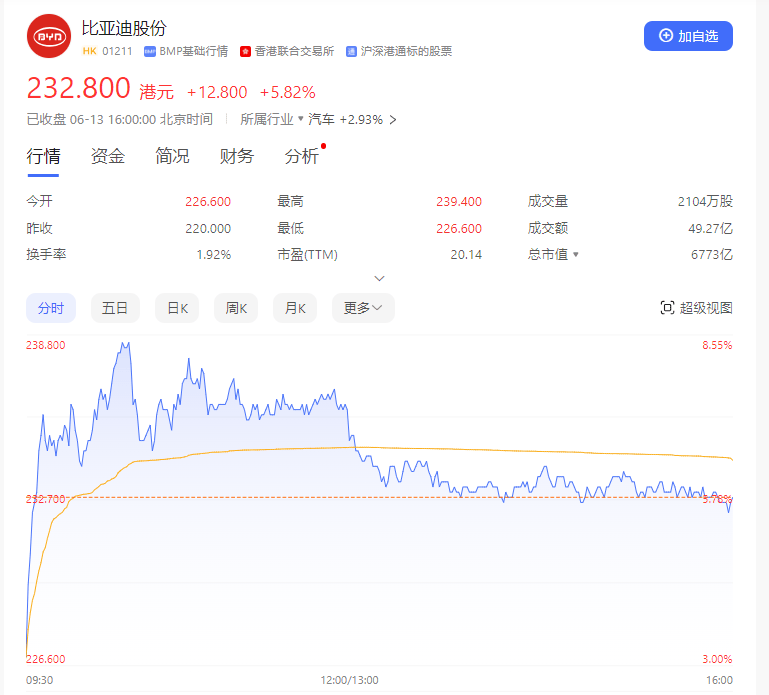Image resolution: width=769 pixels, height=695 pixels.
Task: Click the 香港联合交易所 red flag icon
Action: (245, 51)
